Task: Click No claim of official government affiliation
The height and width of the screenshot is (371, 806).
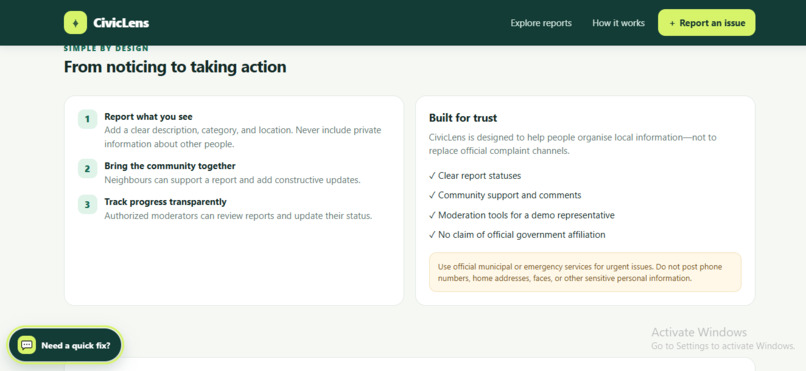Action: tap(517, 235)
